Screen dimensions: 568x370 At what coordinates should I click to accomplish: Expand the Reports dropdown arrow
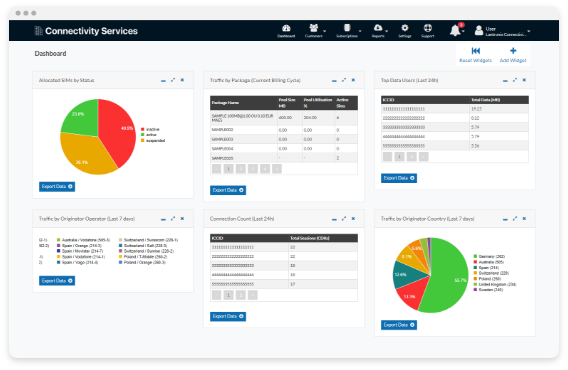[387, 31]
